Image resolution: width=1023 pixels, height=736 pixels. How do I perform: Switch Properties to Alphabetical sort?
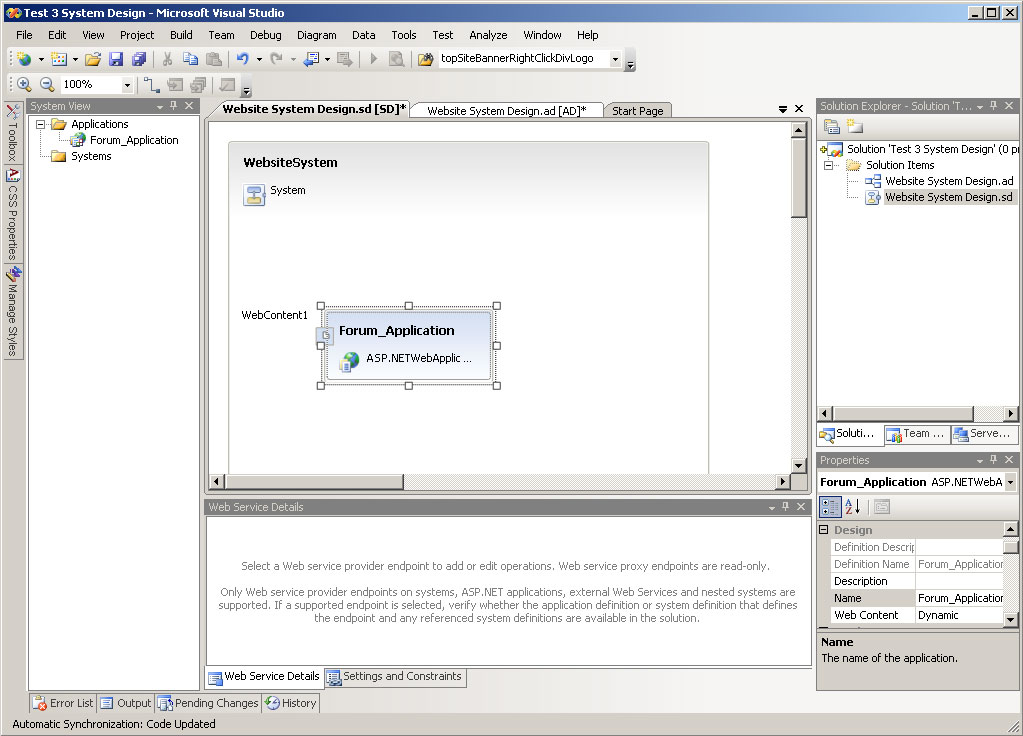[x=853, y=506]
